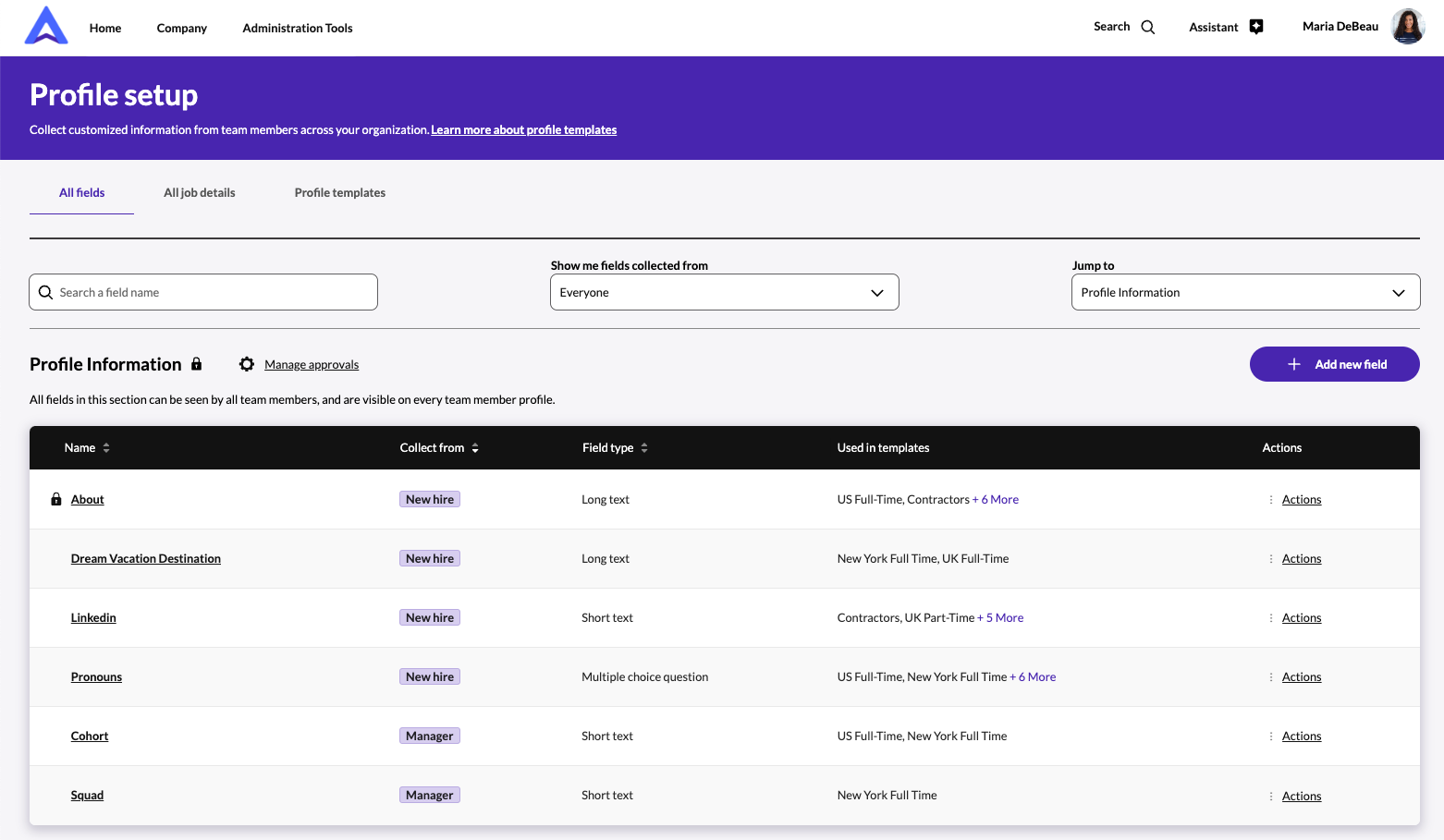Click 'Multiple choice question' field type text
This screenshot has width=1444, height=840.
point(645,676)
